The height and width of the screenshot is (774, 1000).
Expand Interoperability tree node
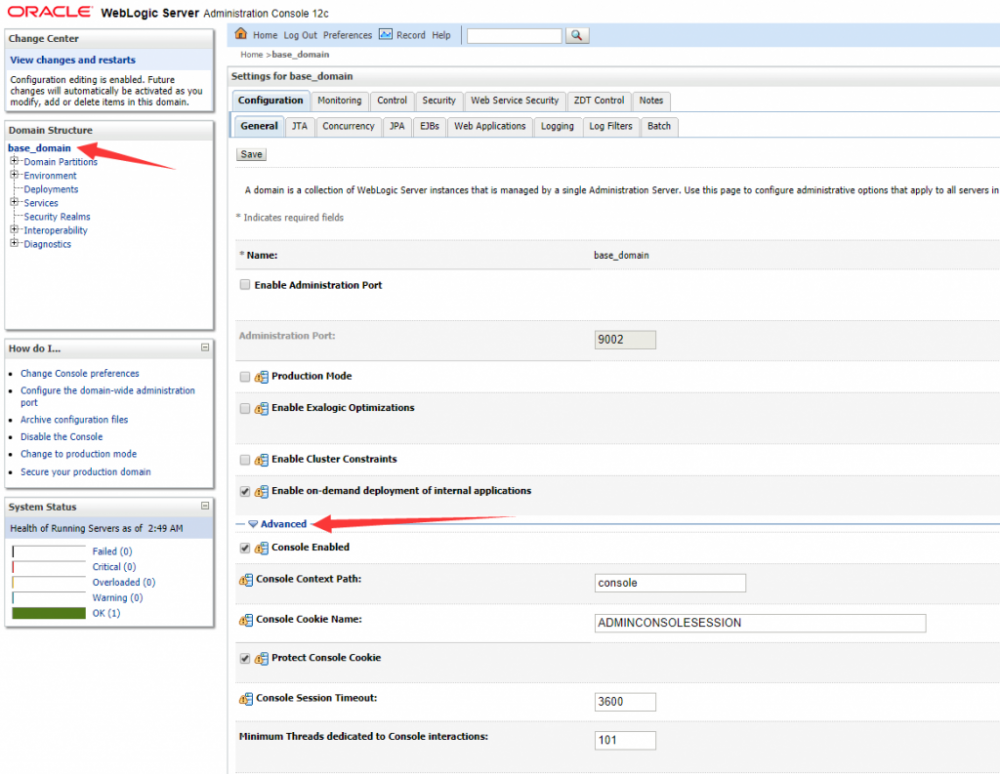[14, 230]
